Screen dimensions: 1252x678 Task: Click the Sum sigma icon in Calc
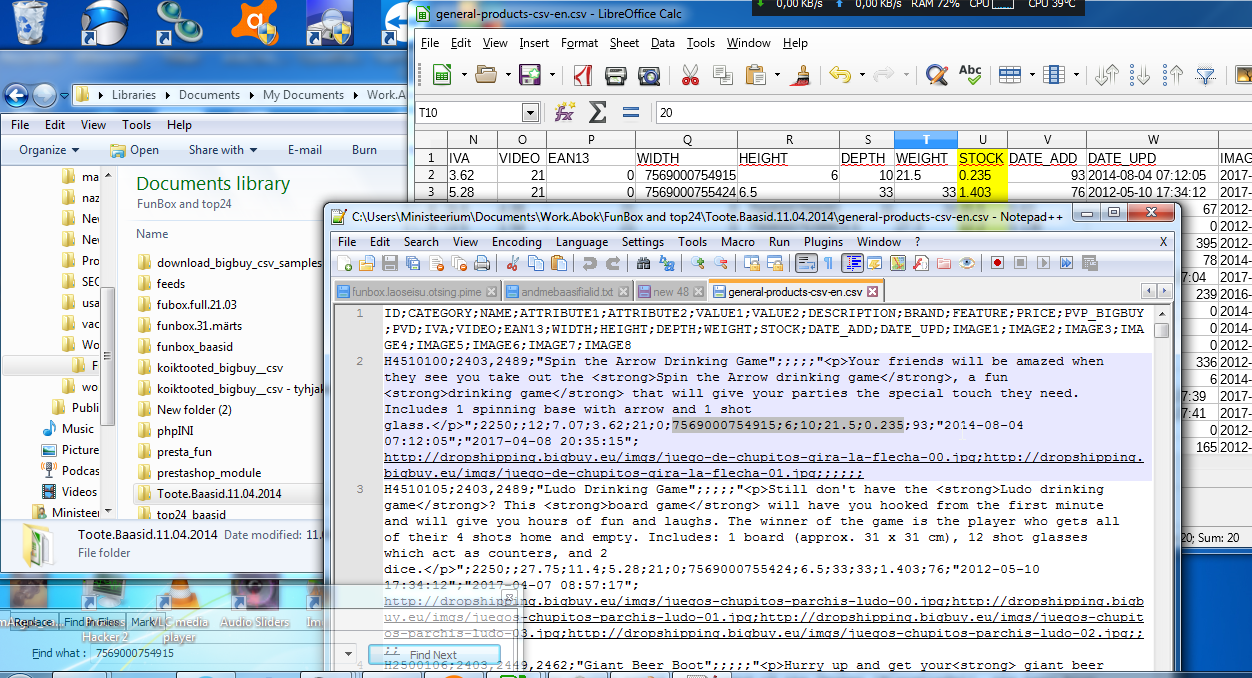598,112
